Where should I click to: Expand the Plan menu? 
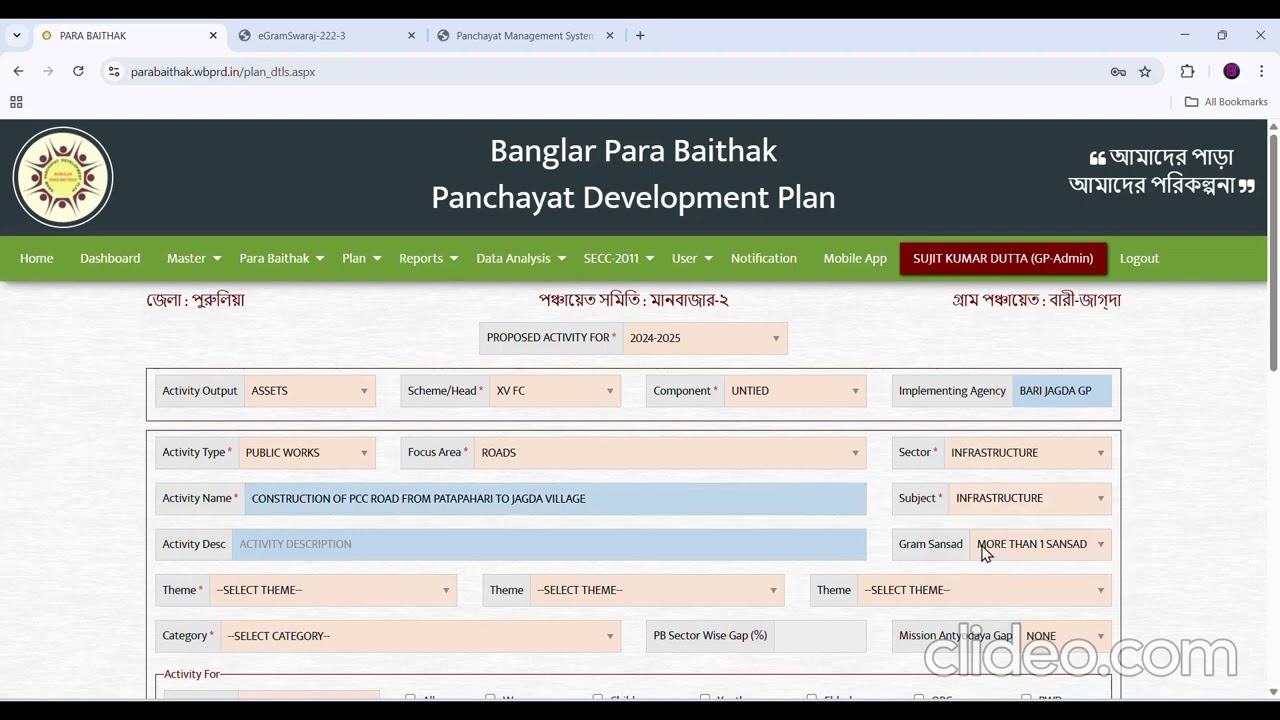click(x=362, y=258)
